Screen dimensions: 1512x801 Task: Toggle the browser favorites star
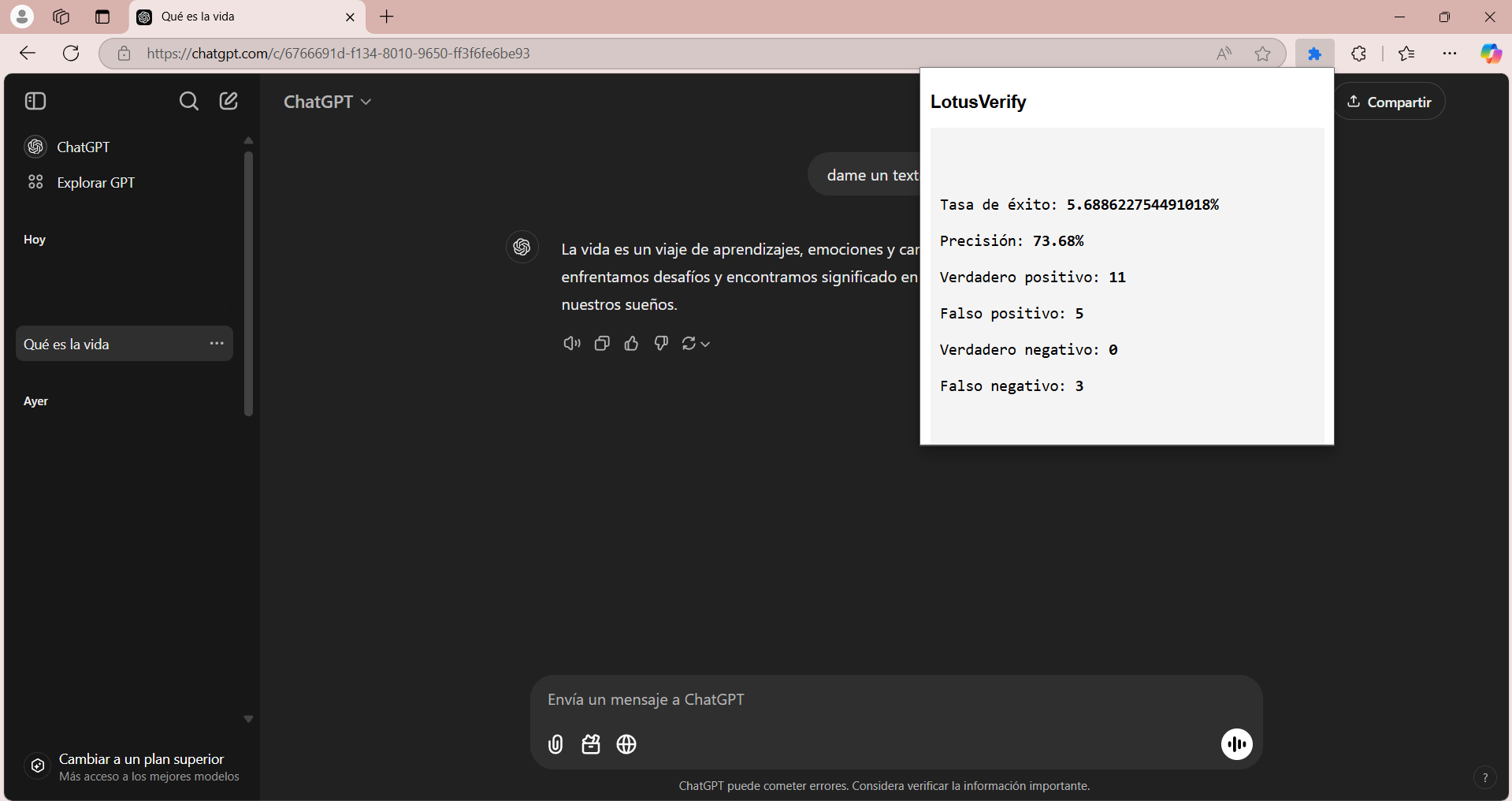1262,53
